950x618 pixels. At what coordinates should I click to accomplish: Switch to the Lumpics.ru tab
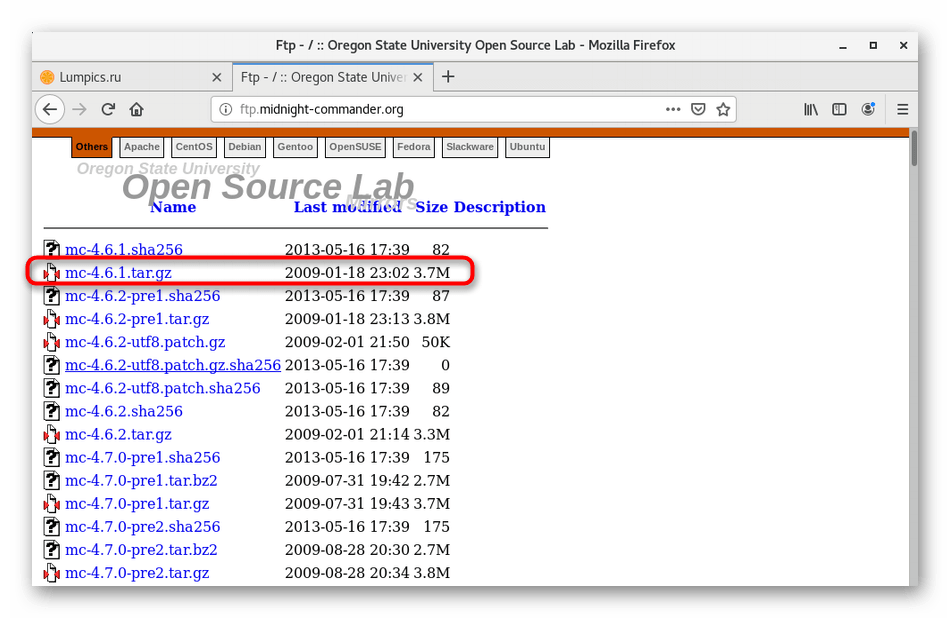tap(120, 77)
